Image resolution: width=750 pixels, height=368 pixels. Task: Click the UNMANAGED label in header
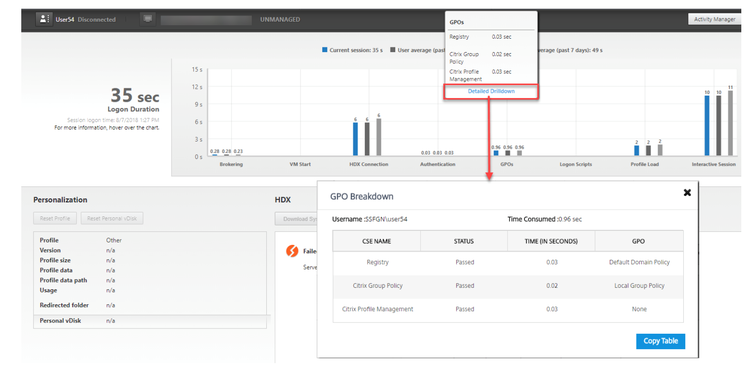click(280, 20)
